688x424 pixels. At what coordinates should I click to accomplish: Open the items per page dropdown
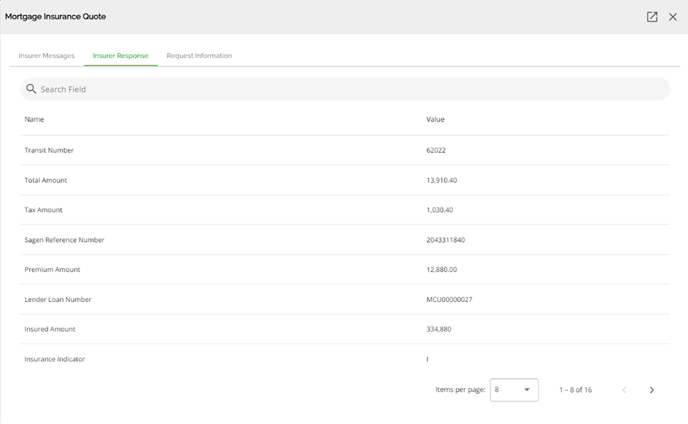point(514,390)
